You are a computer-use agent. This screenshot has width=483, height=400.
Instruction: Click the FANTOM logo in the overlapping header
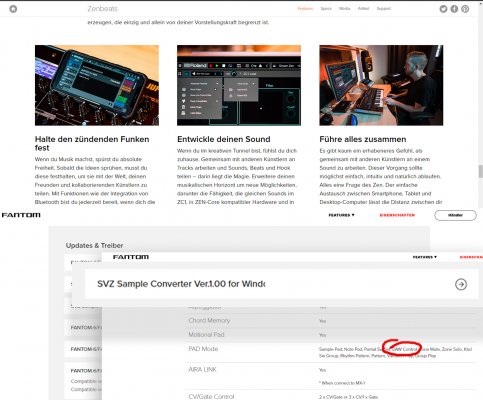[131, 257]
